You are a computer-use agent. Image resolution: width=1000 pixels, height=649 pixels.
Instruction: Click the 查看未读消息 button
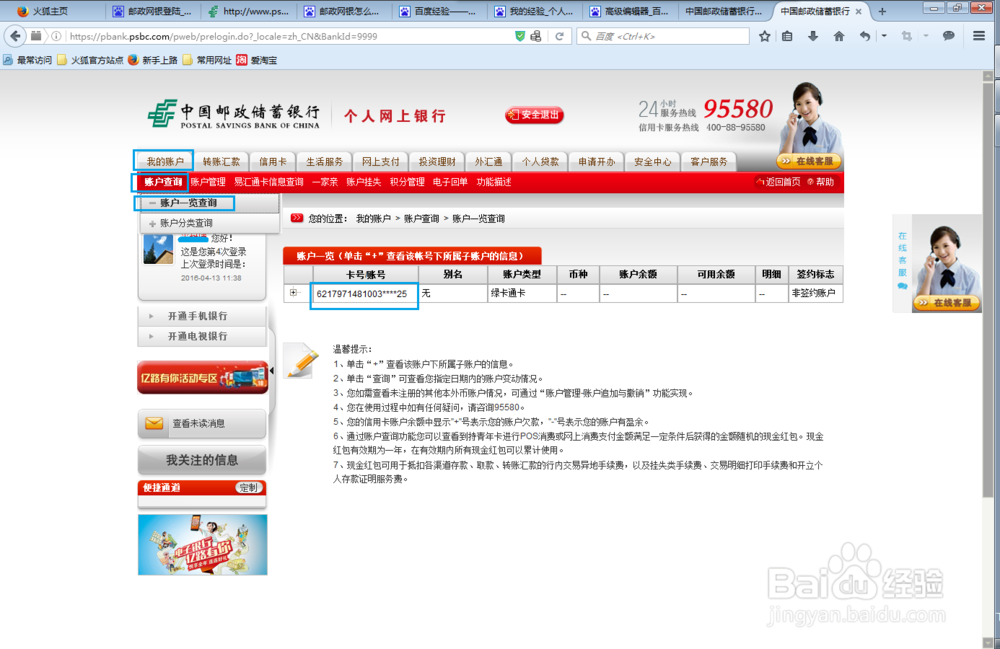[x=202, y=423]
